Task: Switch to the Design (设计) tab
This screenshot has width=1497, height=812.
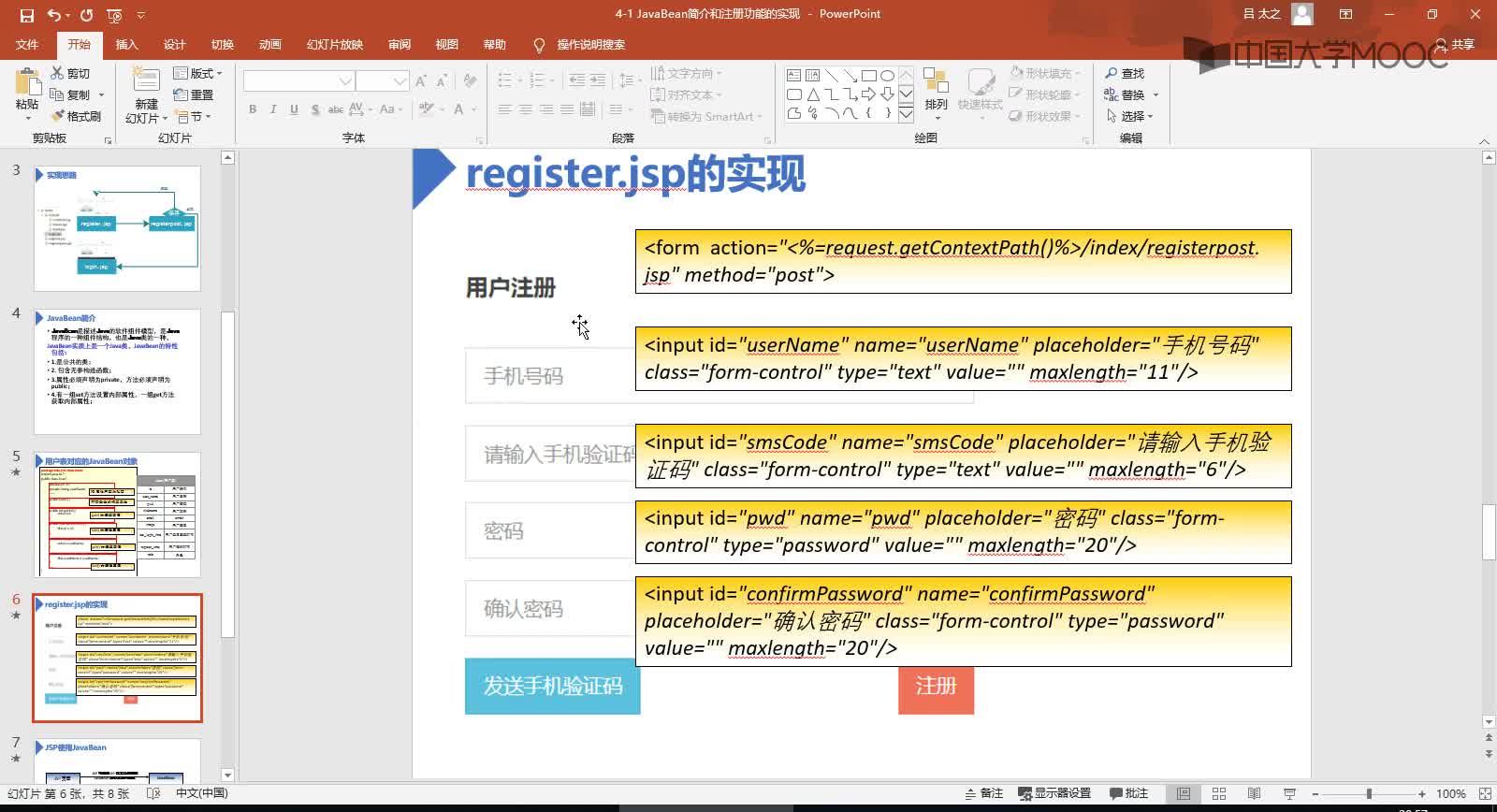Action: [174, 44]
